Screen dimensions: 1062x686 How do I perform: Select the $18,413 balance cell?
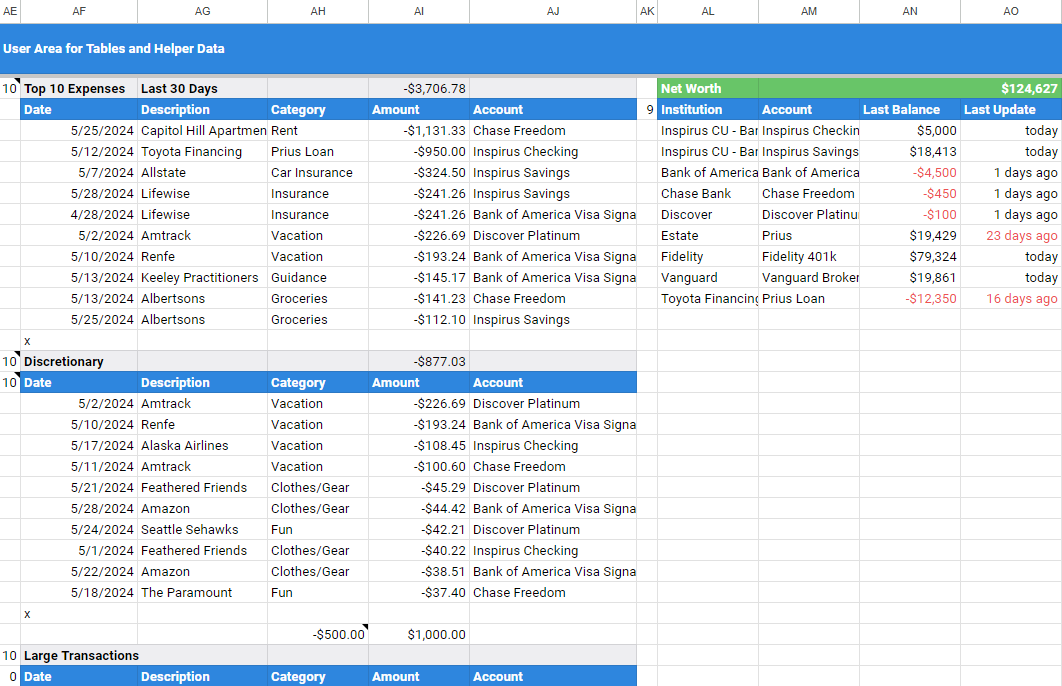coord(910,152)
